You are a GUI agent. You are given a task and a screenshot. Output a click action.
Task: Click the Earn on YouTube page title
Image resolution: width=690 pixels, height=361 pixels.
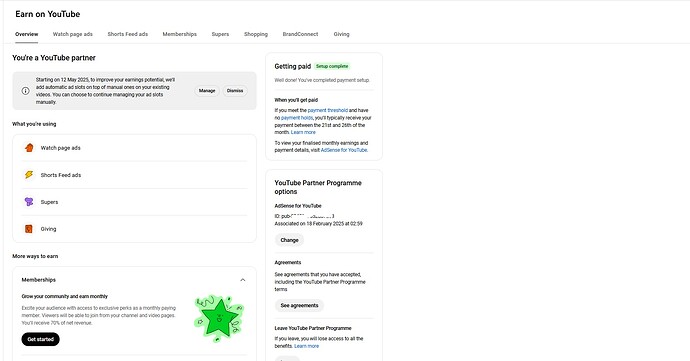click(48, 14)
